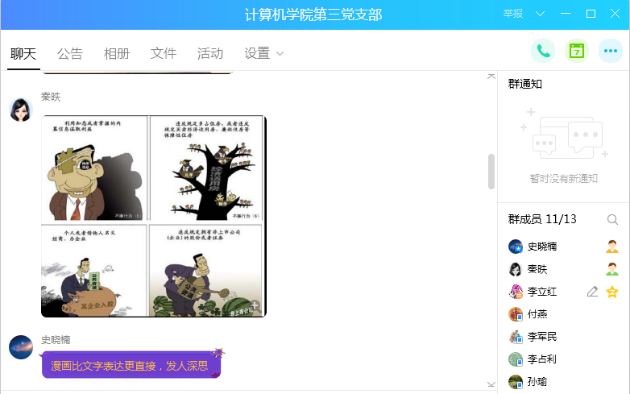The height and width of the screenshot is (394, 630).
Task: Jump to bottom of chat with the arrow
Action: [491, 384]
